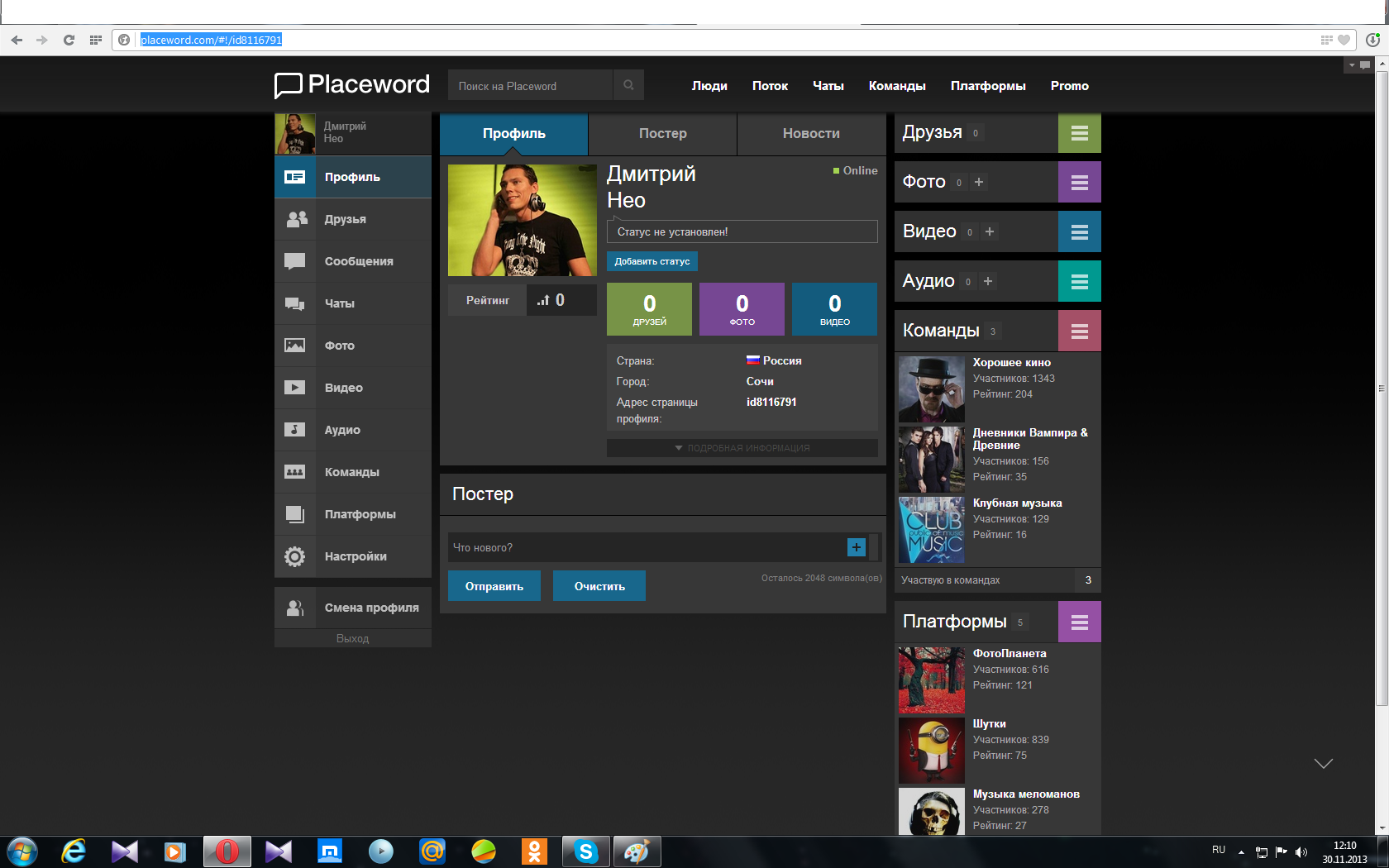Click the browser reload button

(69, 40)
